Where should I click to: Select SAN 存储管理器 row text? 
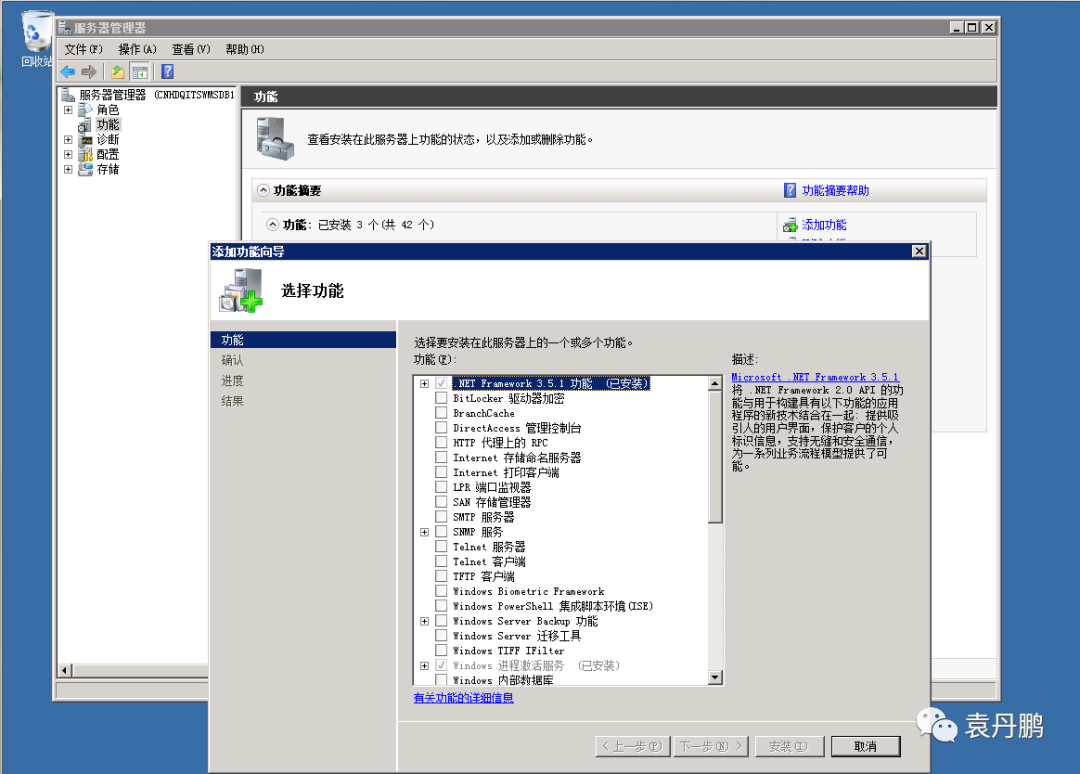pyautogui.click(x=492, y=502)
